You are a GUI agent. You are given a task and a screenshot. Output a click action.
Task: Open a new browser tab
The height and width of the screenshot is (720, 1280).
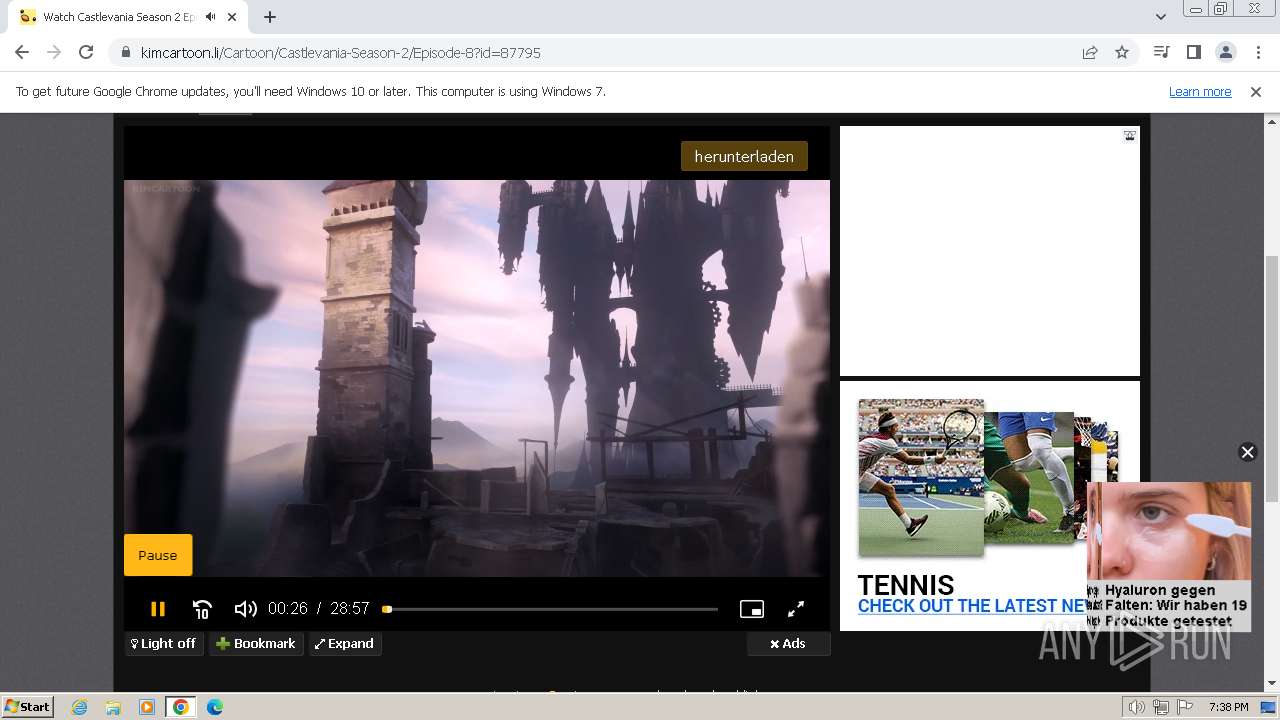point(270,17)
